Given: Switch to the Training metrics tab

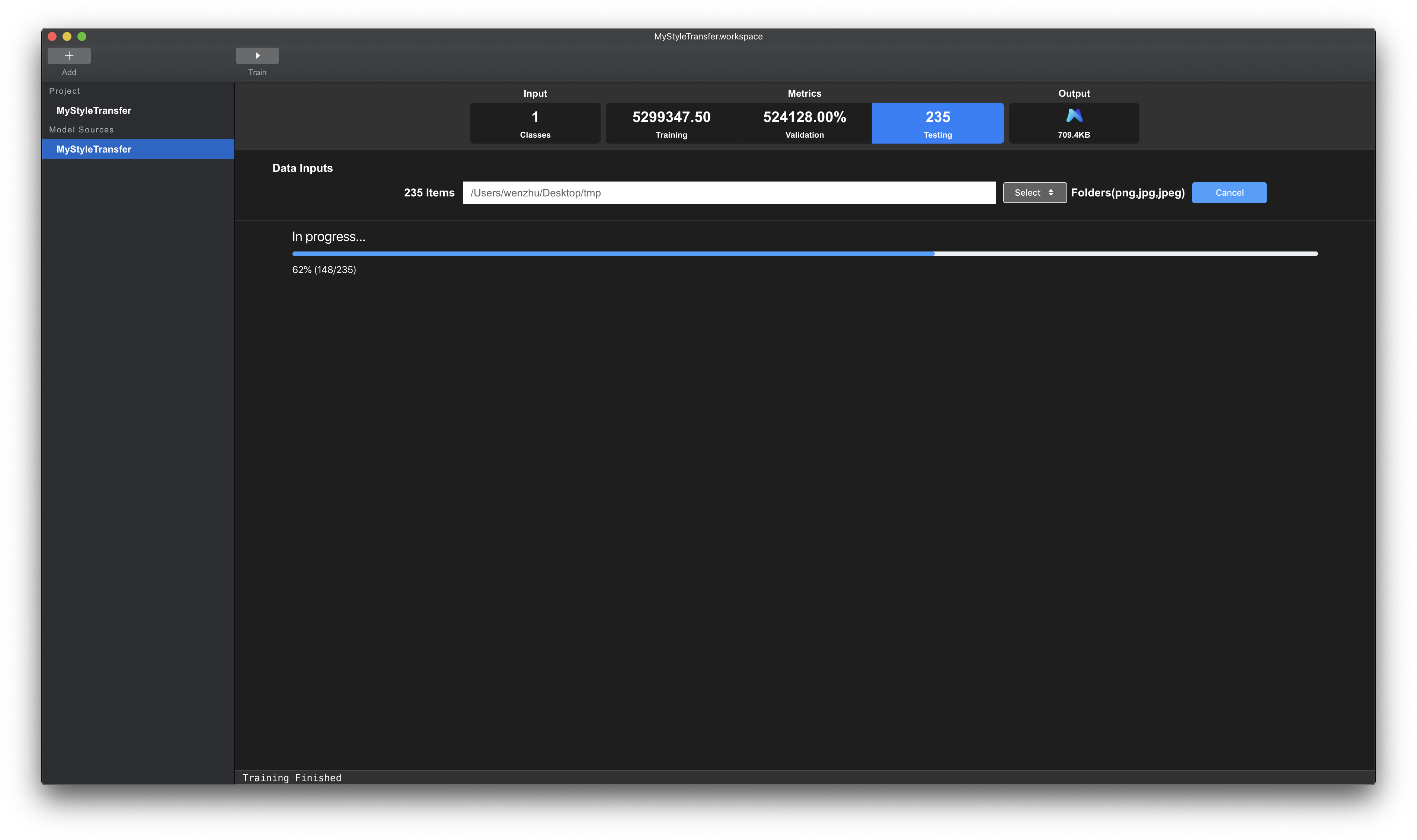Looking at the screenshot, I should [x=671, y=124].
